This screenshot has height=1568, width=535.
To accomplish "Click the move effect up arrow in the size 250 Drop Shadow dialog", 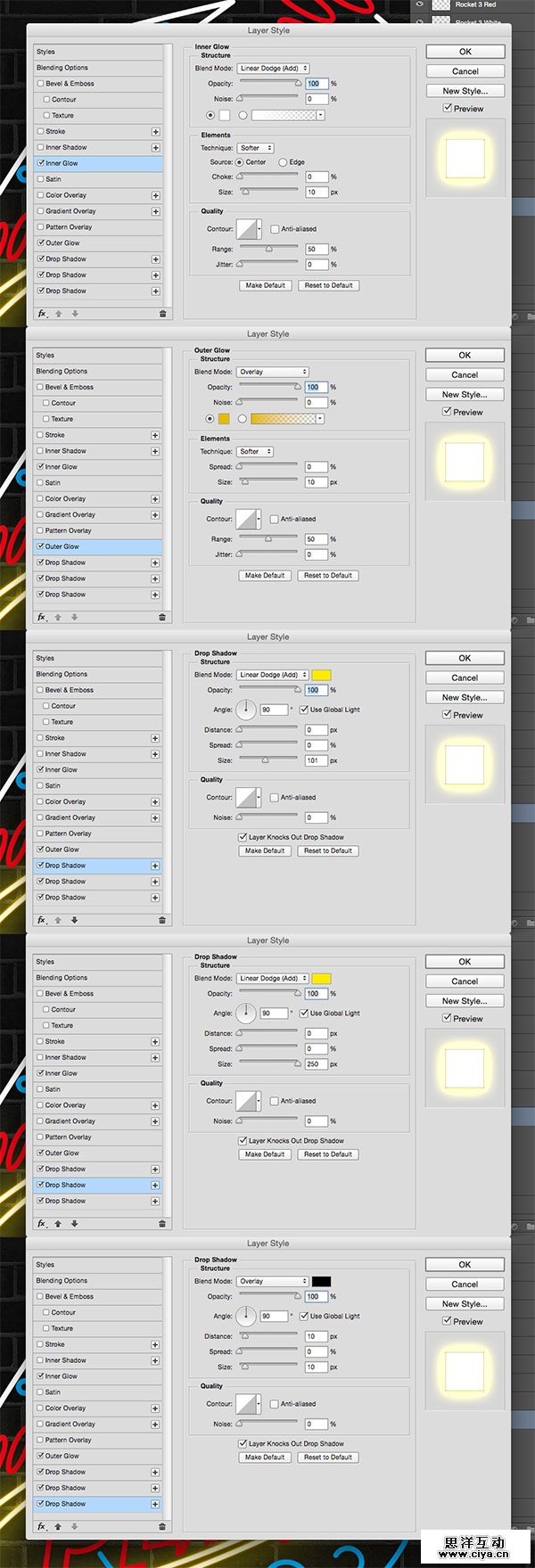I will pos(58,1223).
